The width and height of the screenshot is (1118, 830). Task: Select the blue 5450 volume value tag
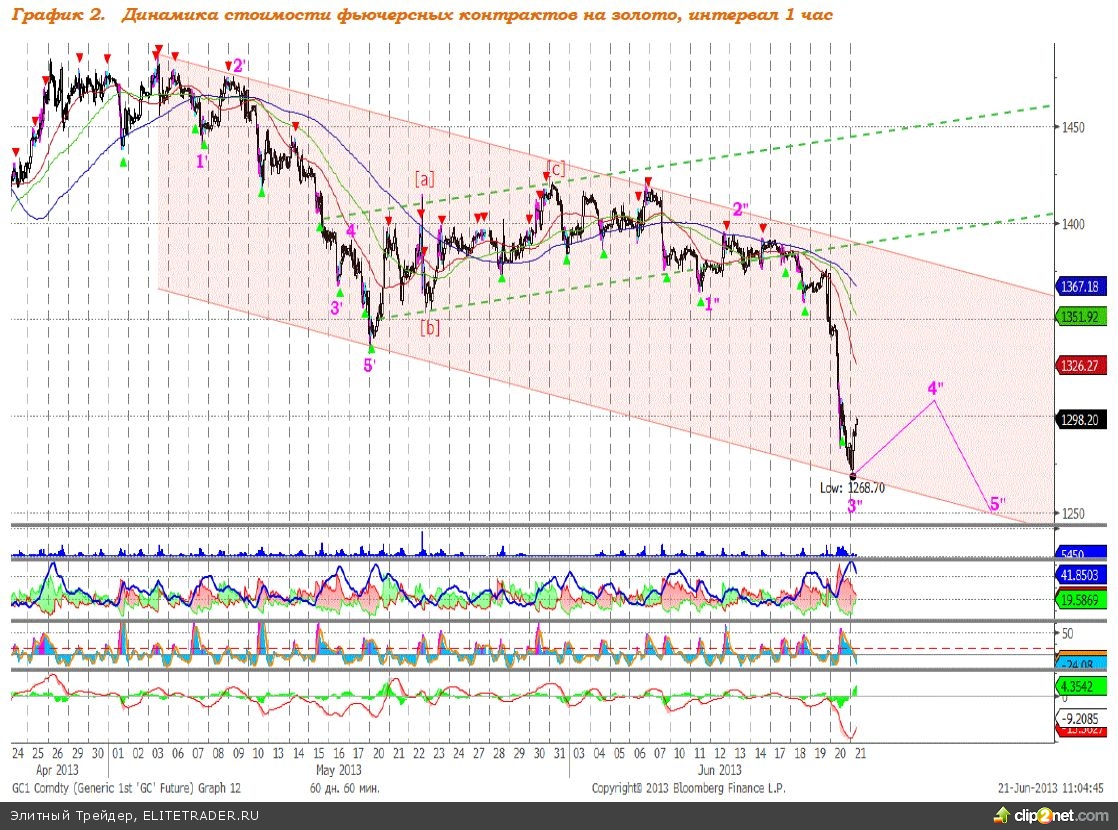point(1074,552)
